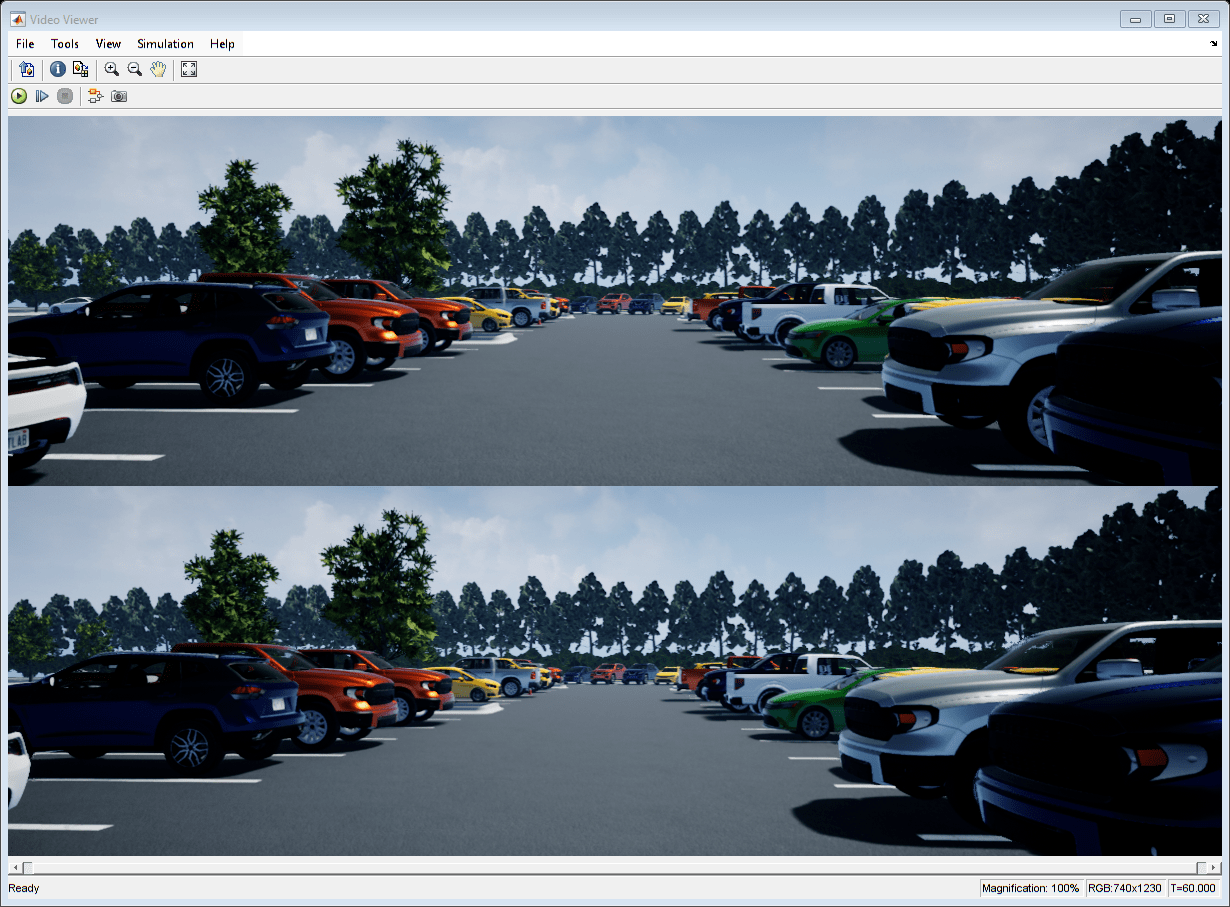This screenshot has width=1230, height=907.
Task: Open the Help menu
Action: 222,44
